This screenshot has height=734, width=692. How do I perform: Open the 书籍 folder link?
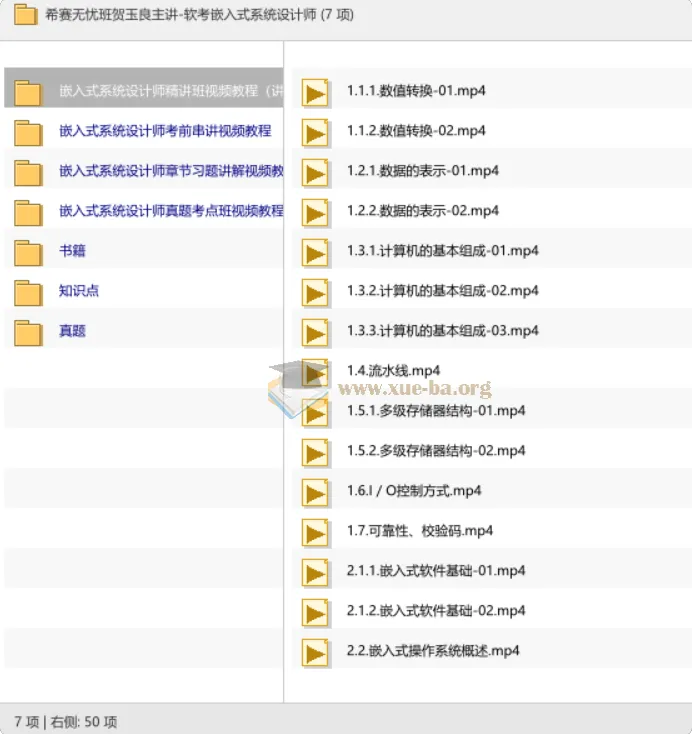click(72, 250)
